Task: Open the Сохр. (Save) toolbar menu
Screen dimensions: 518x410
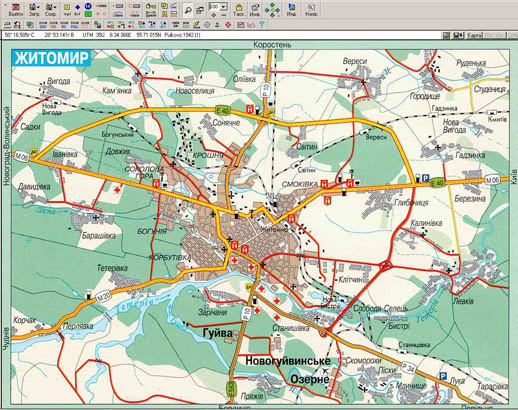Action: [x=50, y=10]
